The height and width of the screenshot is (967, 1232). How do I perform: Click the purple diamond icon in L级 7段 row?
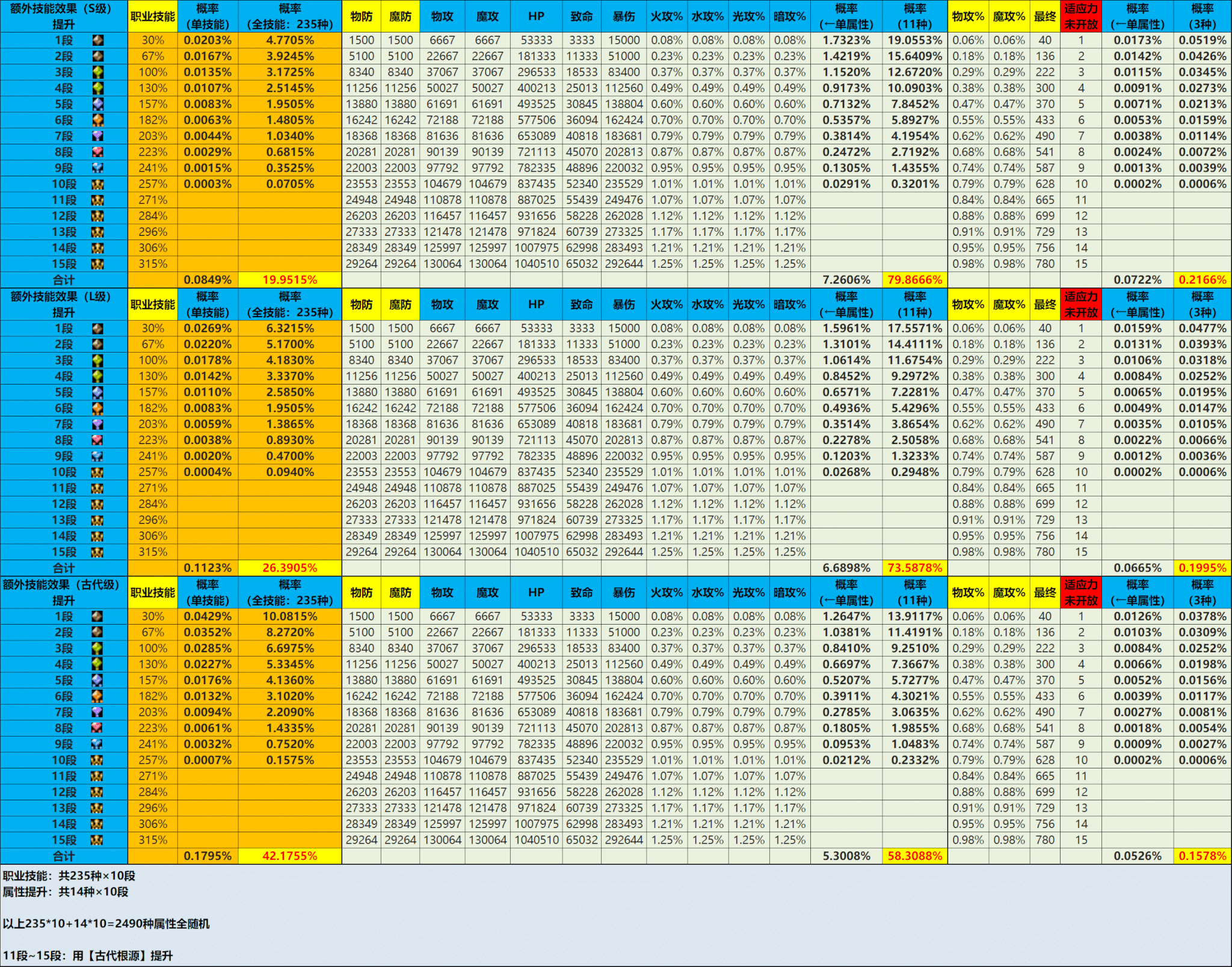97,424
